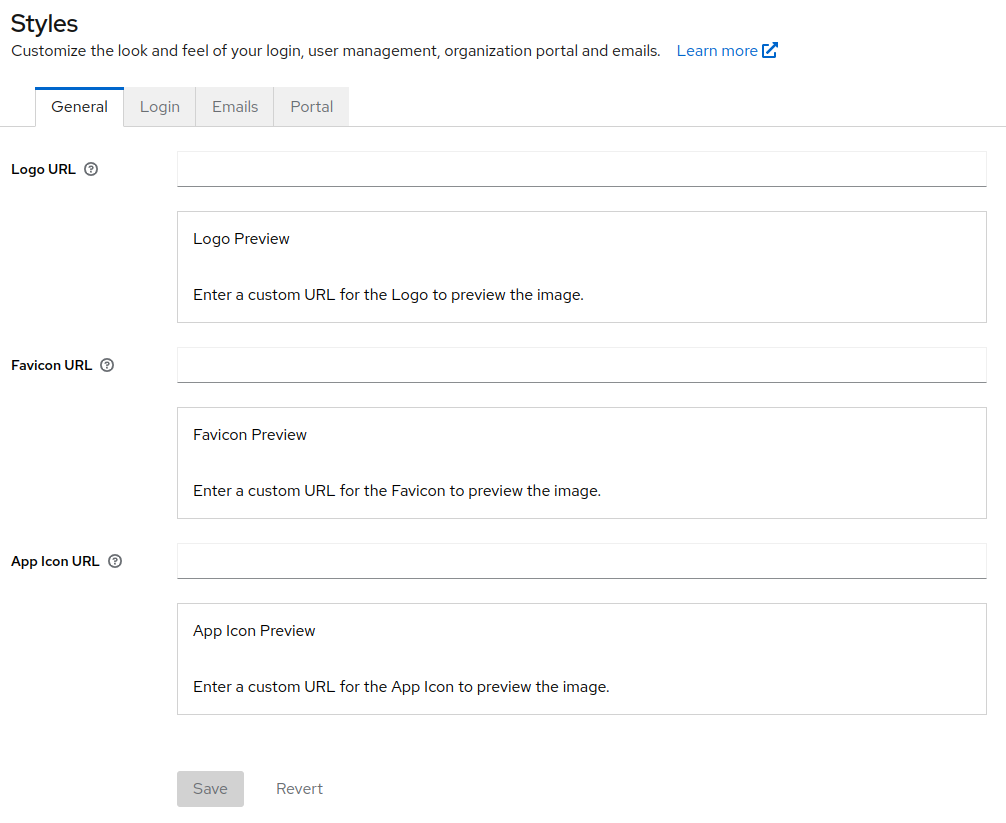
Task: Click the Favicon Preview heading
Action: (x=250, y=435)
